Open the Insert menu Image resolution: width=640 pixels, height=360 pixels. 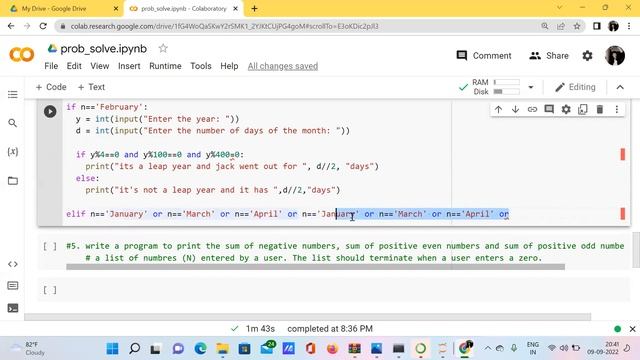[x=129, y=66]
